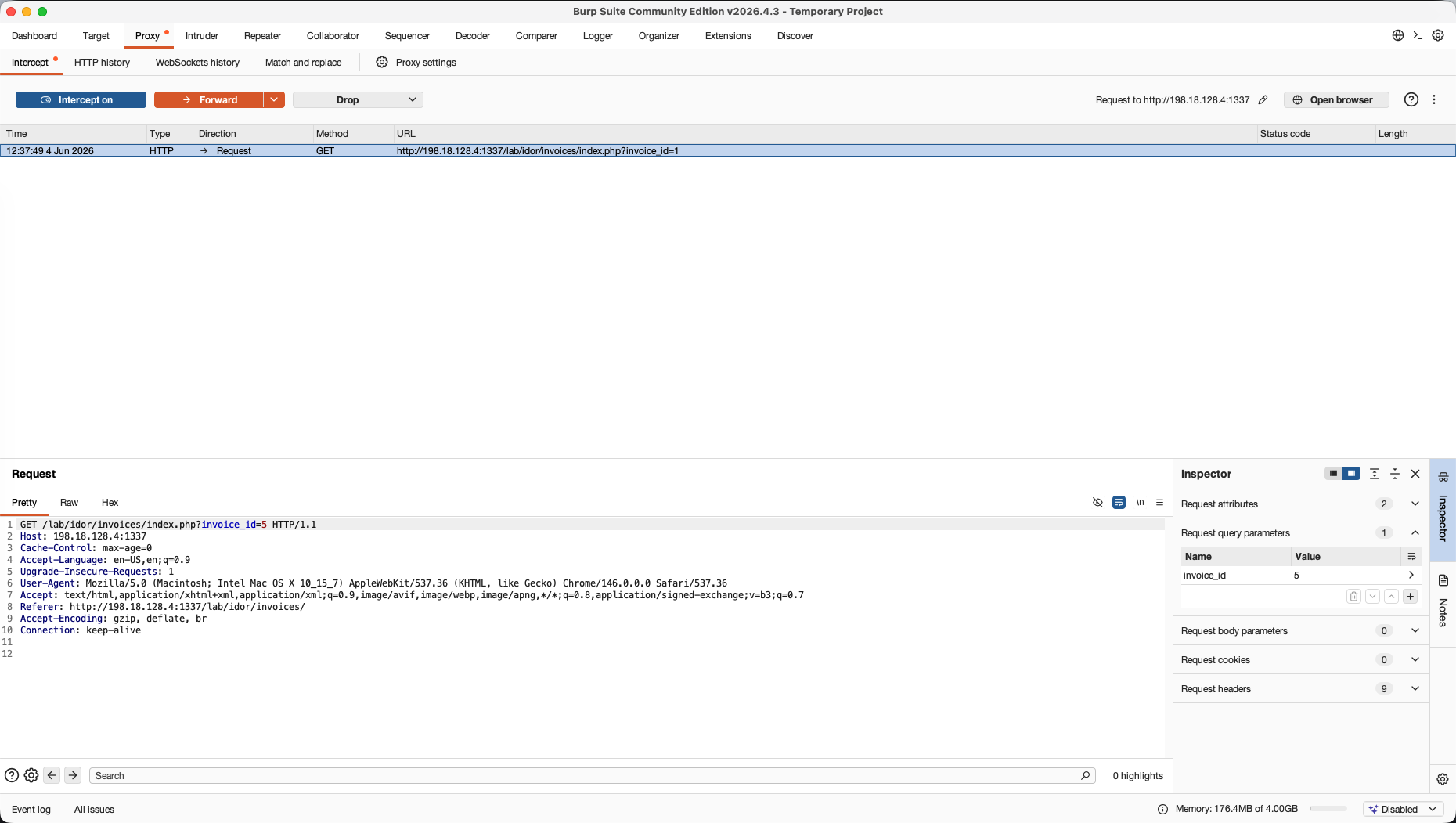This screenshot has height=823, width=1456.
Task: Toggle show newline characters (\n) button
Action: pos(1140,502)
